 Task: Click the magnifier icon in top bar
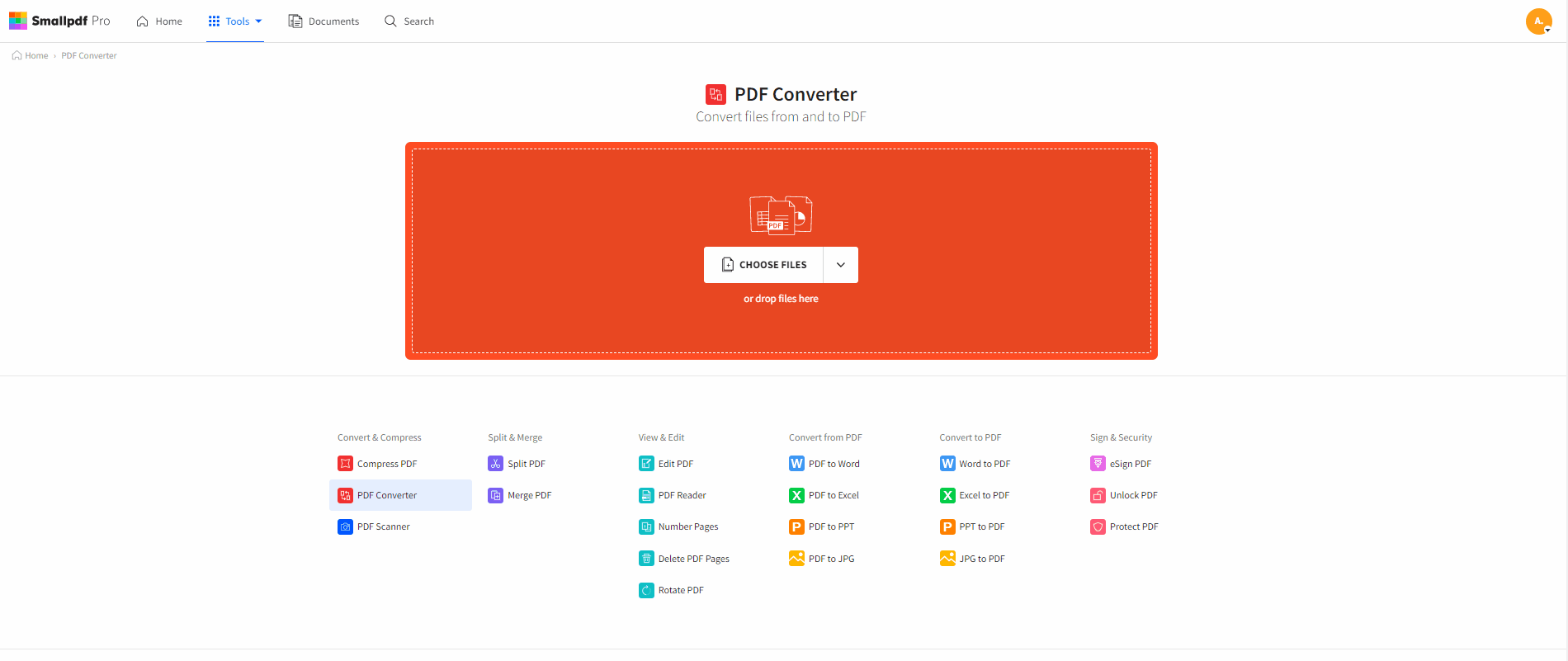tap(390, 21)
